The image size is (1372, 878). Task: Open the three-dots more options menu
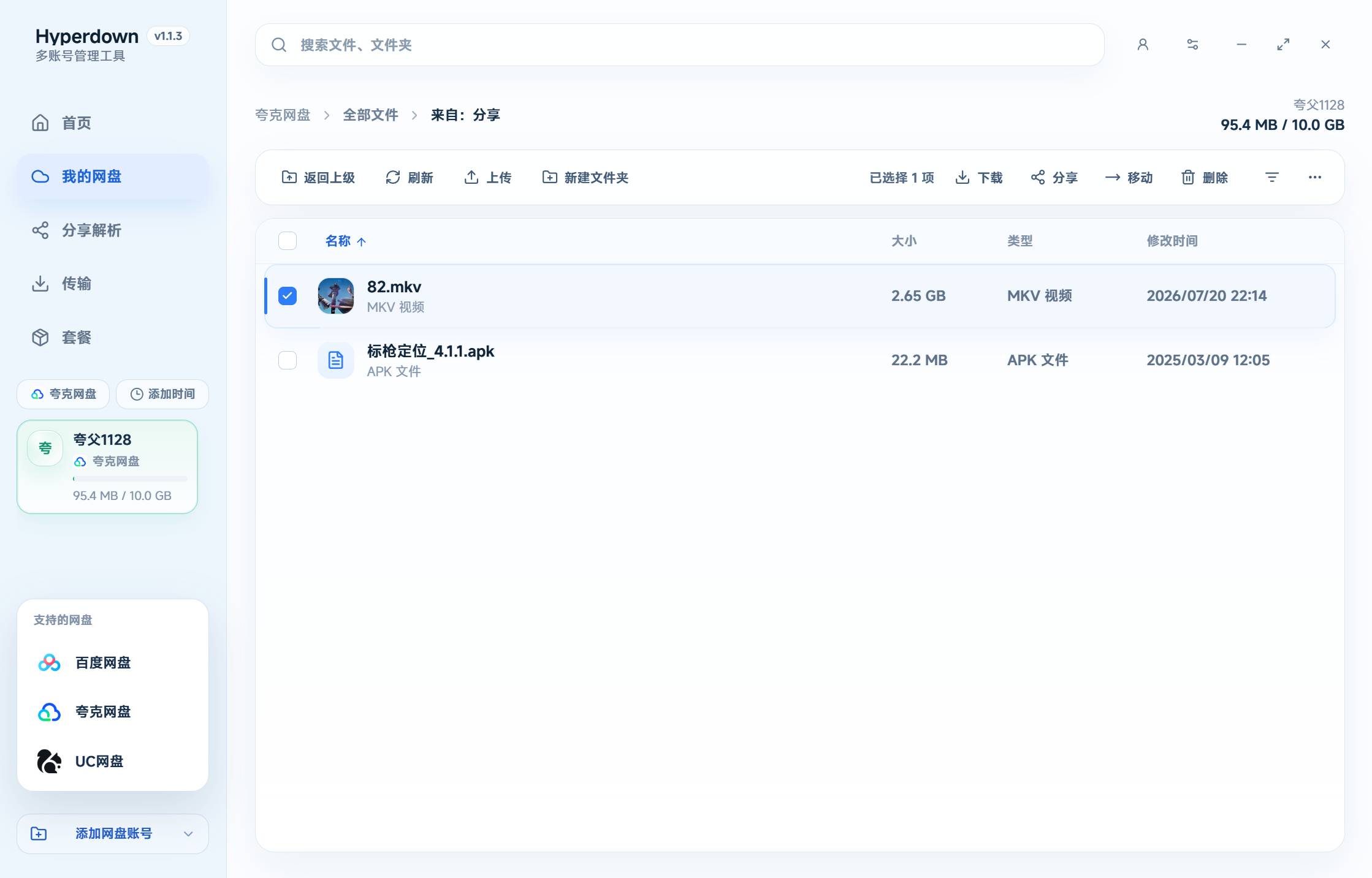click(1315, 178)
